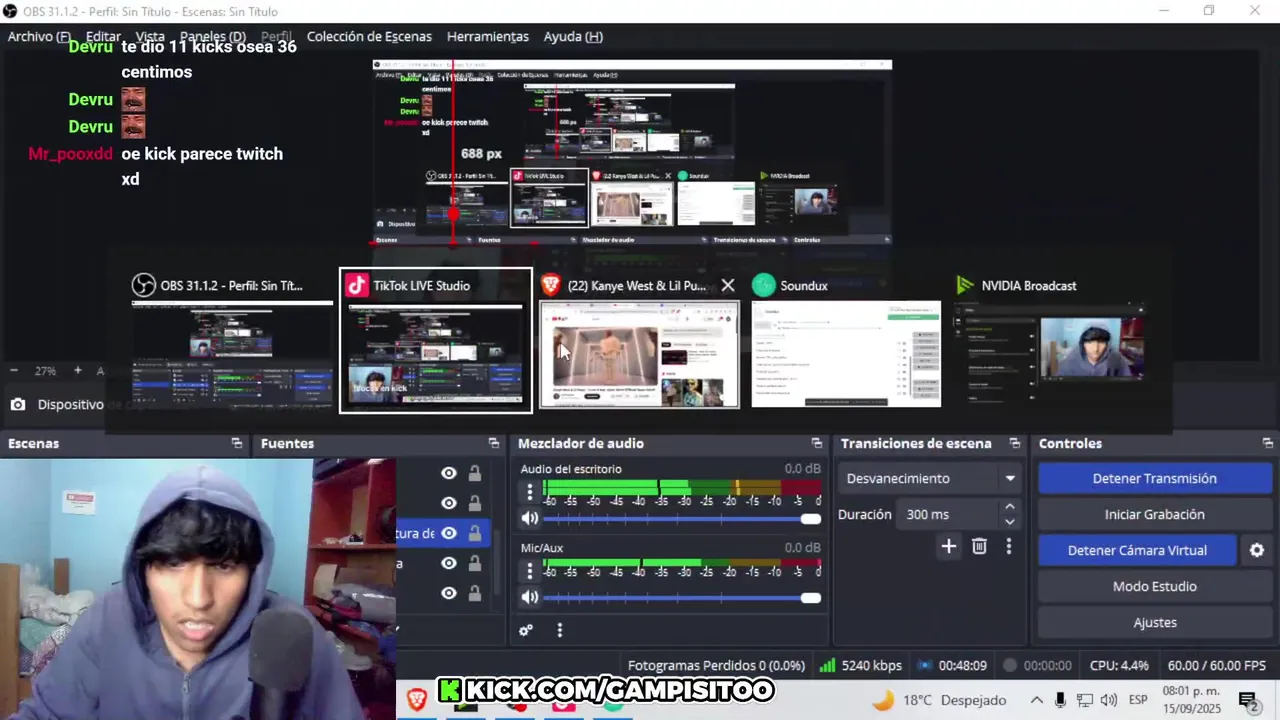Viewport: 1280px width, 720px height.
Task: Open Ajustes in Controles
Action: (x=1154, y=622)
